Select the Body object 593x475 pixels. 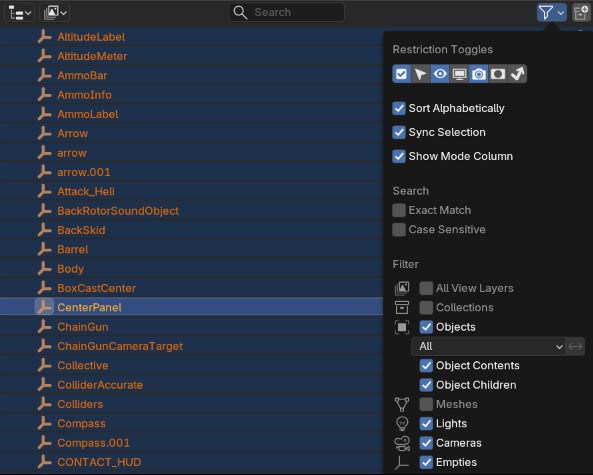(70, 269)
